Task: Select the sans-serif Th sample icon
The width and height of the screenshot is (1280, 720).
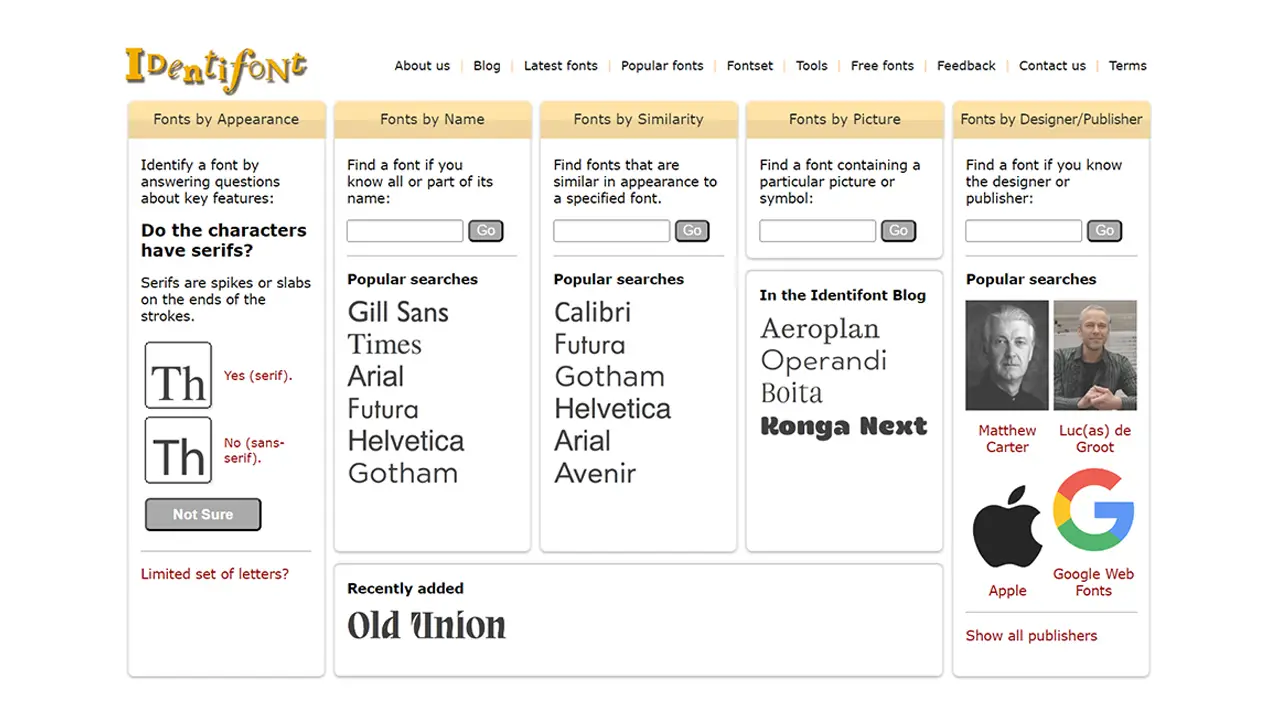Action: 178,450
